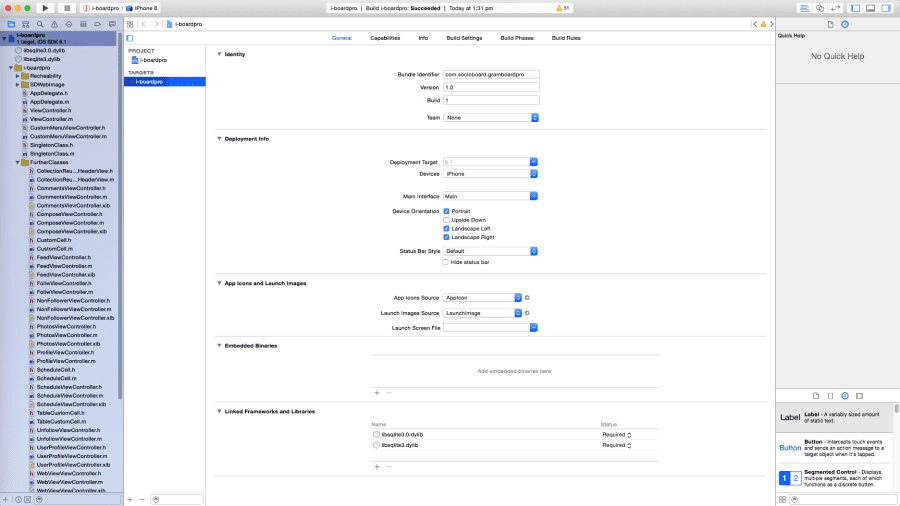Switch to the Capabilities tab

[x=385, y=38]
